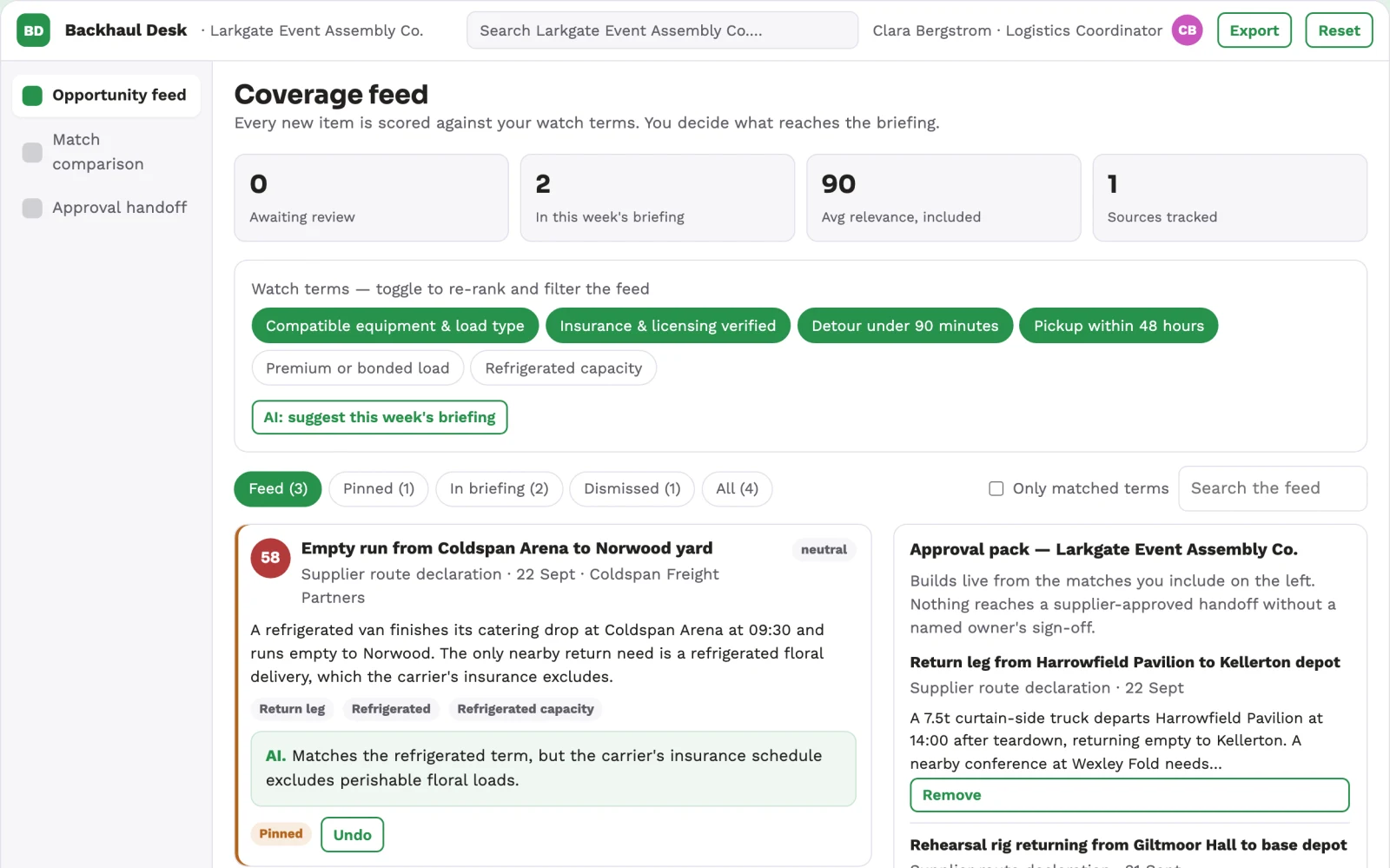Click the Avg relevance, included stat card
Image resolution: width=1390 pixels, height=868 pixels.
coord(943,198)
